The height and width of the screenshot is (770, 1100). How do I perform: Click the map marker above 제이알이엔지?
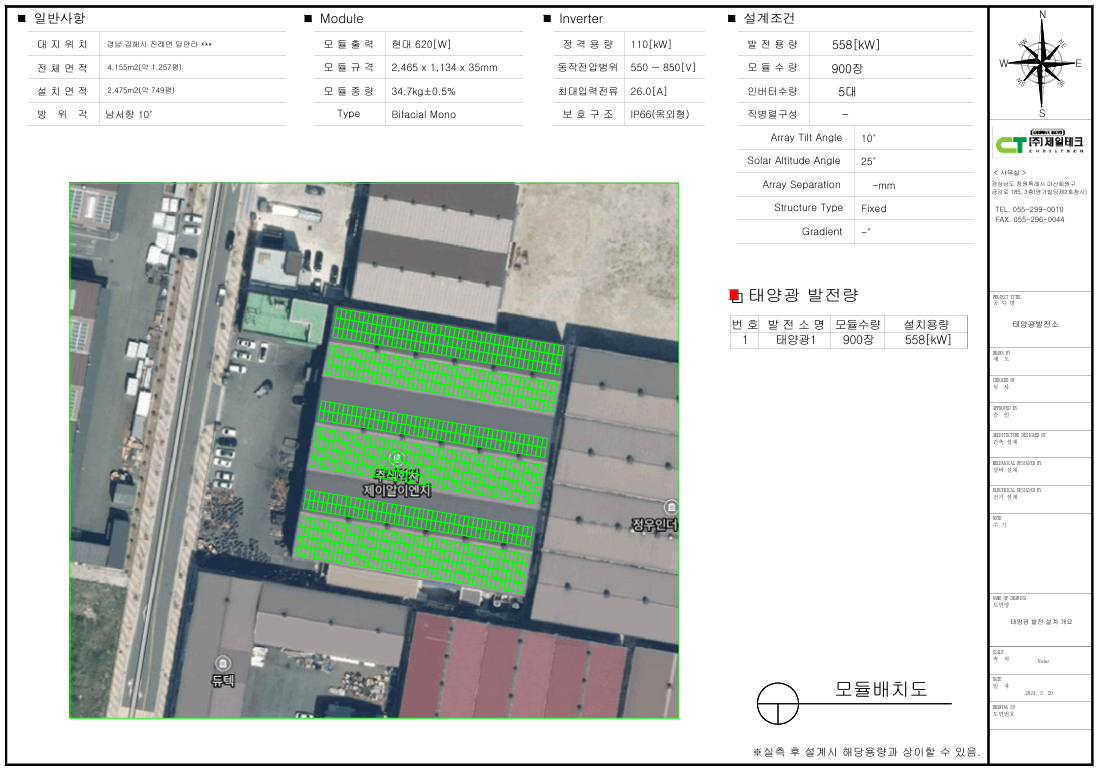point(397,459)
